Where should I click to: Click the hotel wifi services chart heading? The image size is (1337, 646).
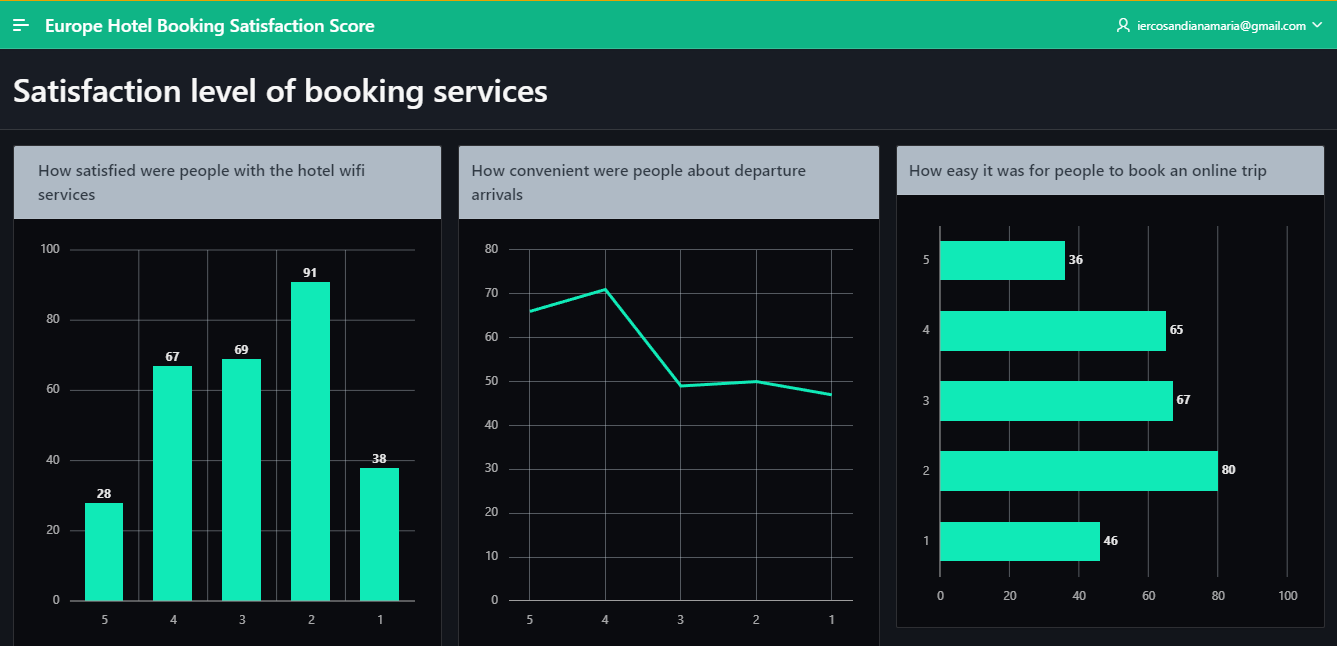point(201,182)
